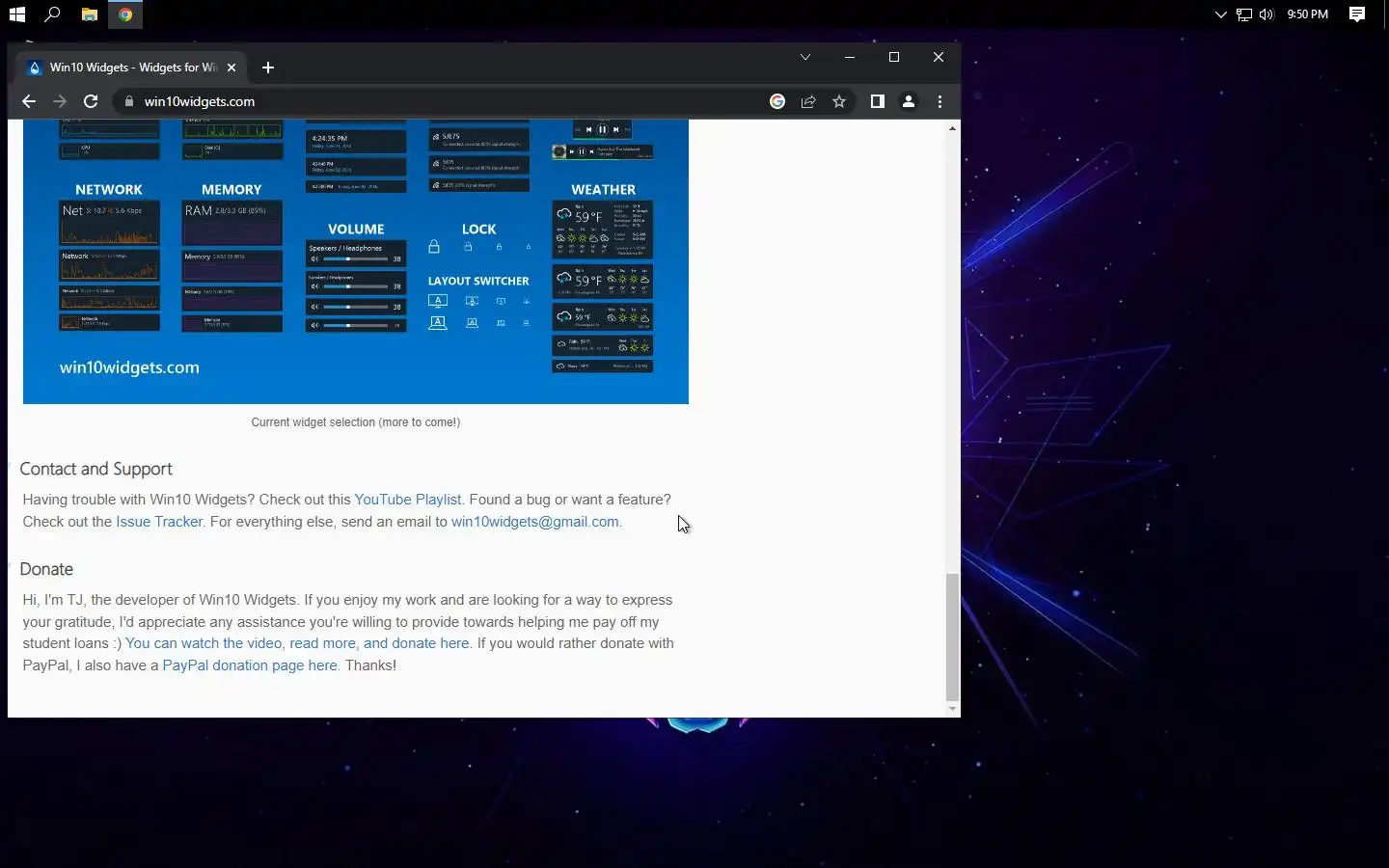
Task: Expand Chrome tab search dropdown arrow
Action: coord(805,57)
